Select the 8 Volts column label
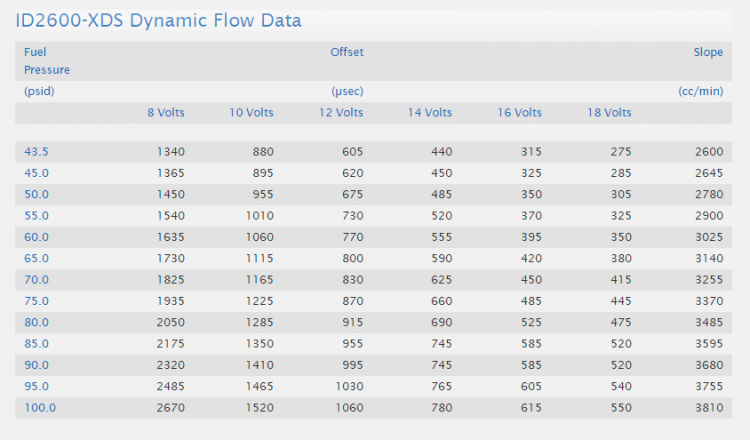Screen dimensions: 750x440 [166, 112]
